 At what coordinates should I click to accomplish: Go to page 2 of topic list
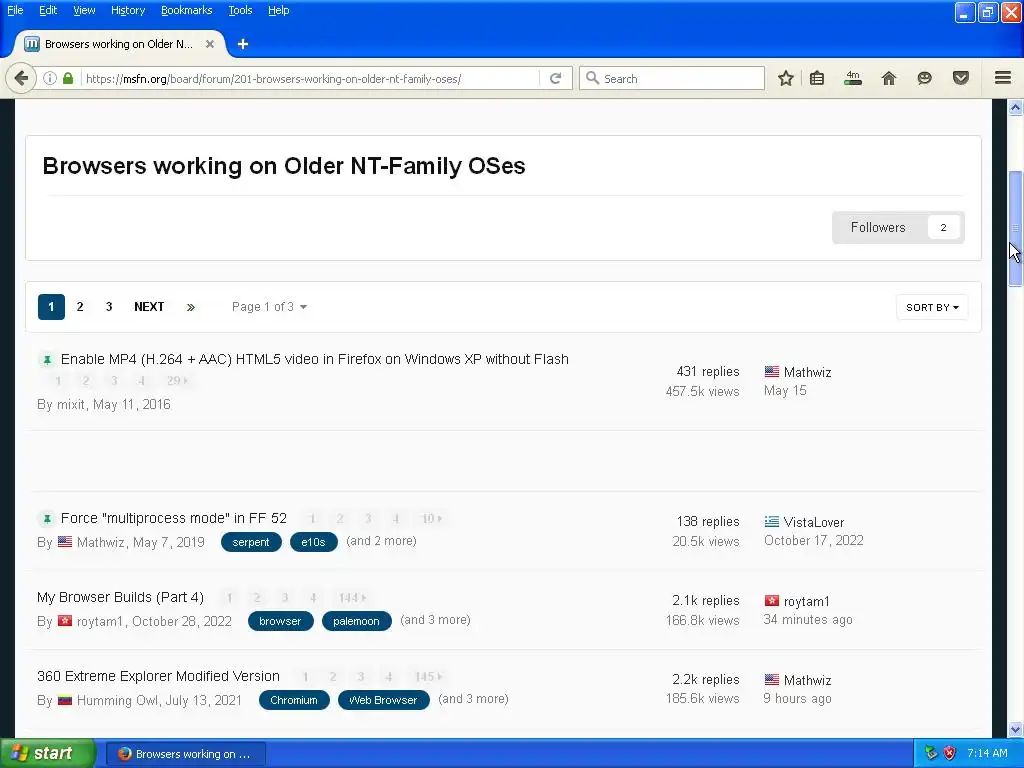(x=80, y=307)
